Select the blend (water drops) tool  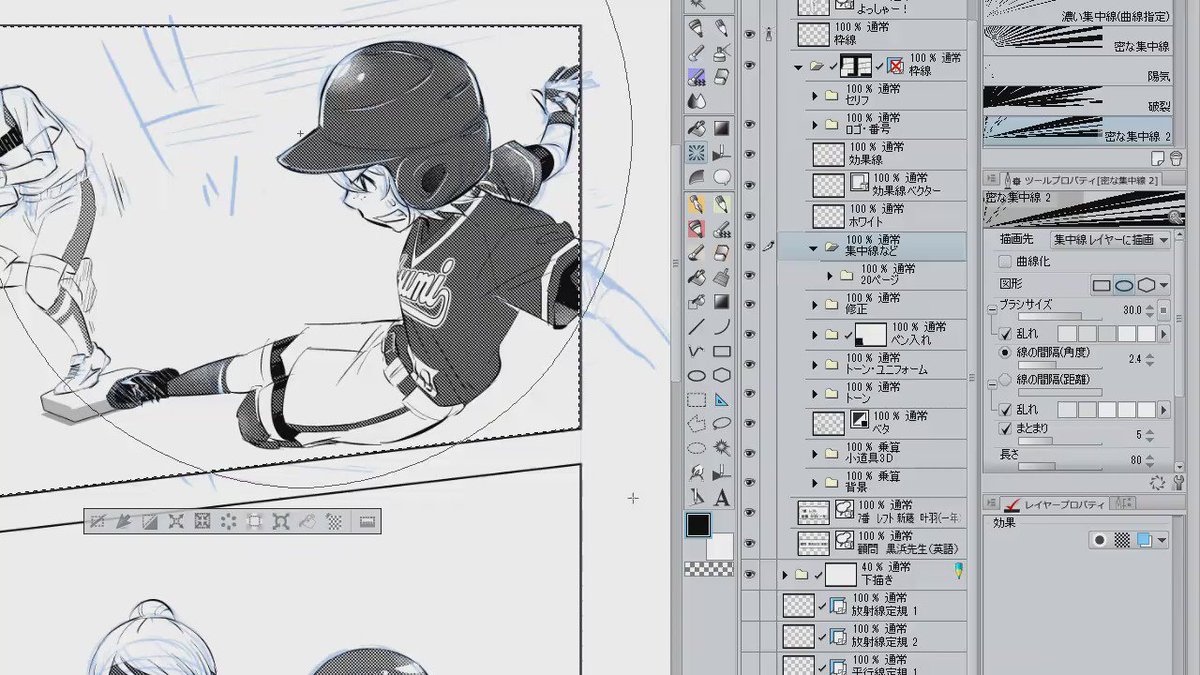click(697, 100)
